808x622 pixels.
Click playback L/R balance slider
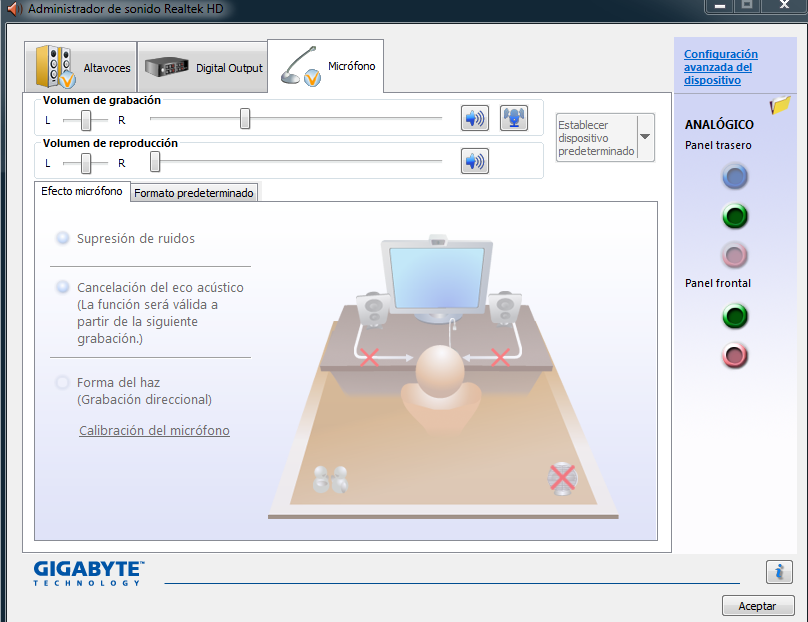(86, 163)
